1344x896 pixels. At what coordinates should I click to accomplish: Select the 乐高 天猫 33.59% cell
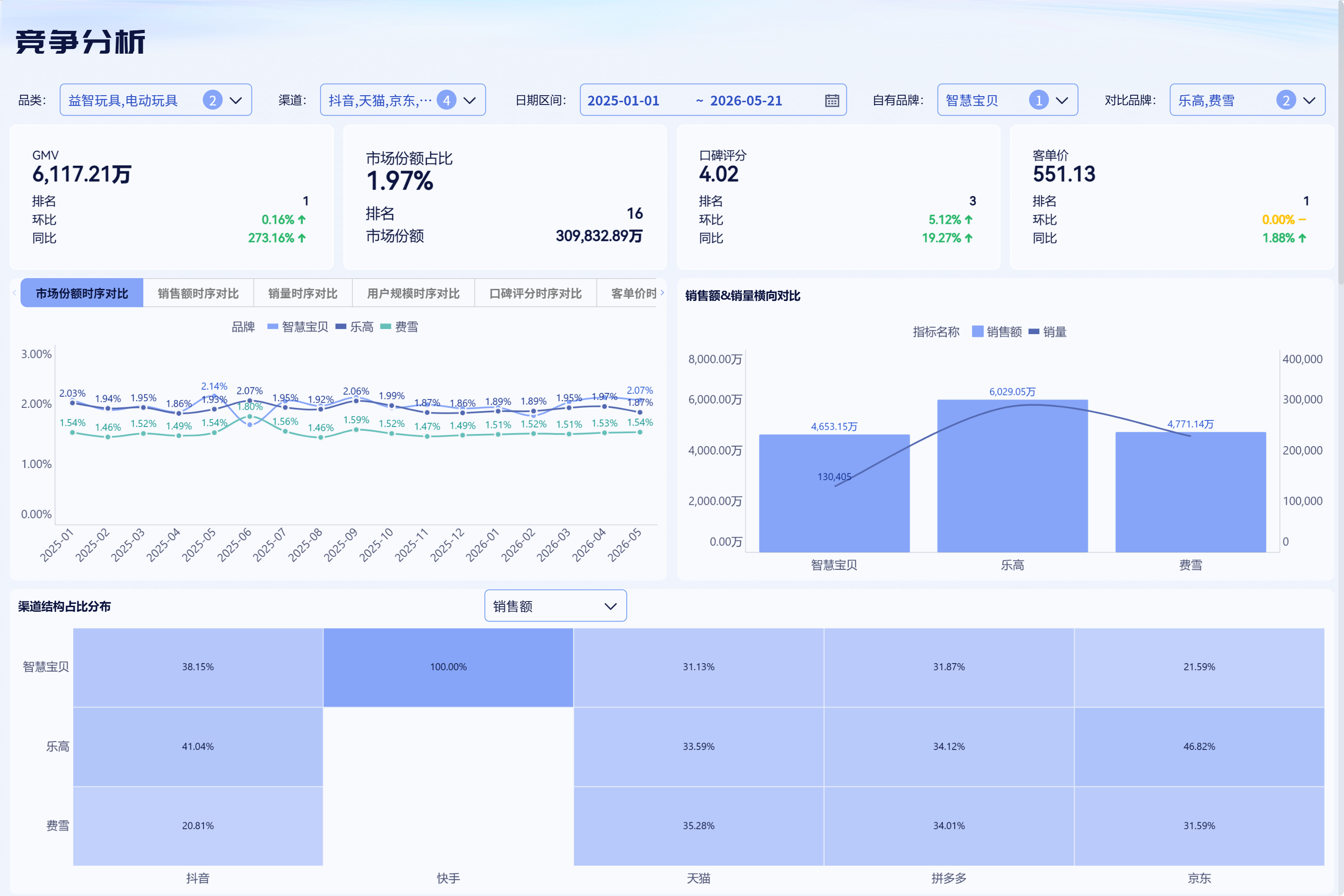(x=698, y=747)
